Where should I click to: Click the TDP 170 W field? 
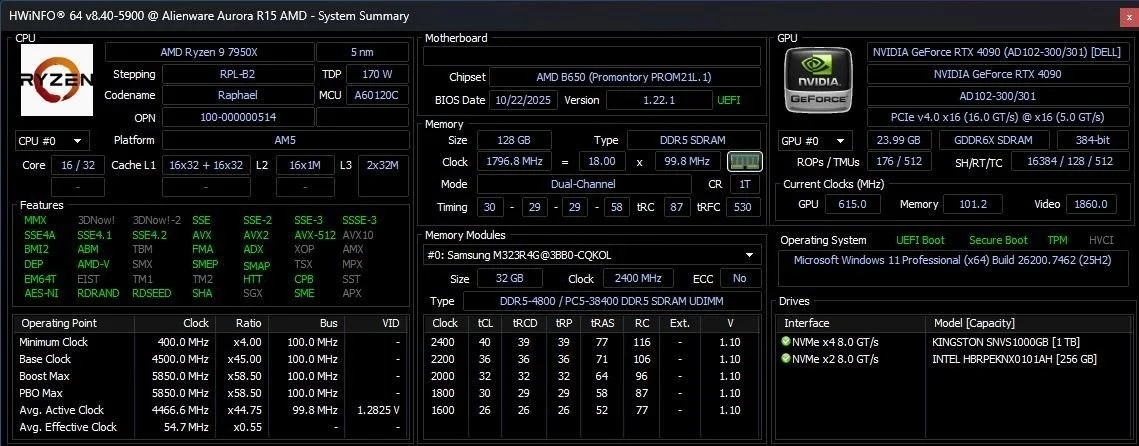pos(377,74)
